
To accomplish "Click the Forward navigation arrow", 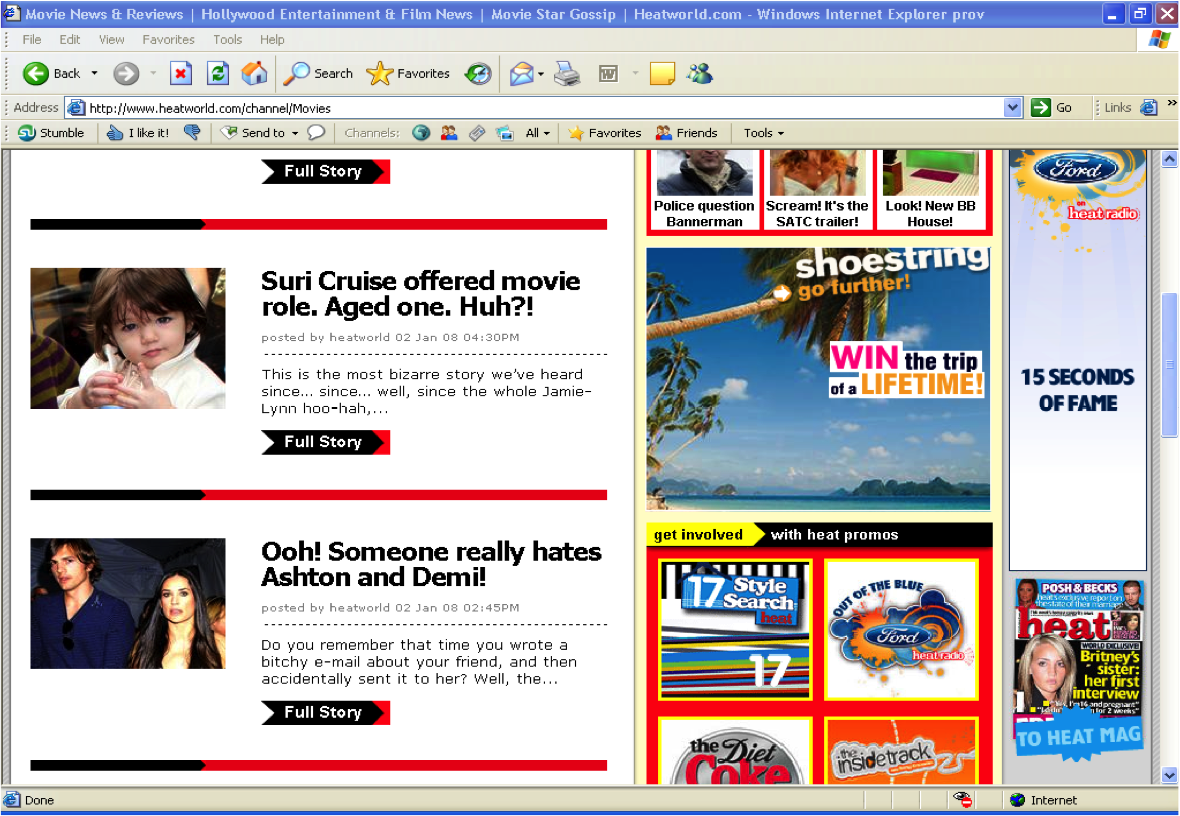I will click(126, 73).
